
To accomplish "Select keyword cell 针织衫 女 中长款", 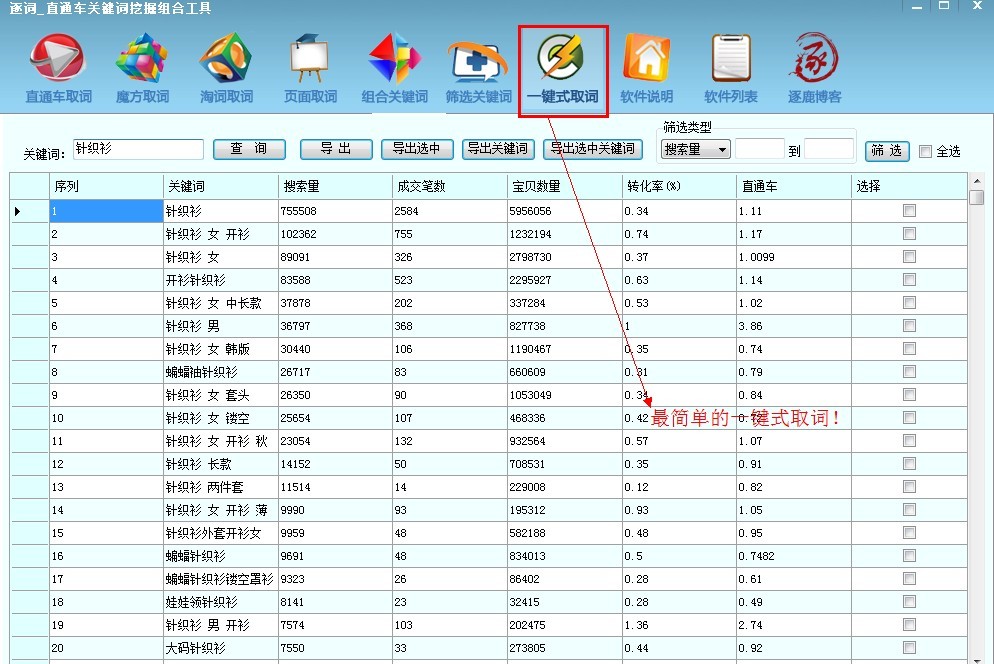I will coord(221,303).
